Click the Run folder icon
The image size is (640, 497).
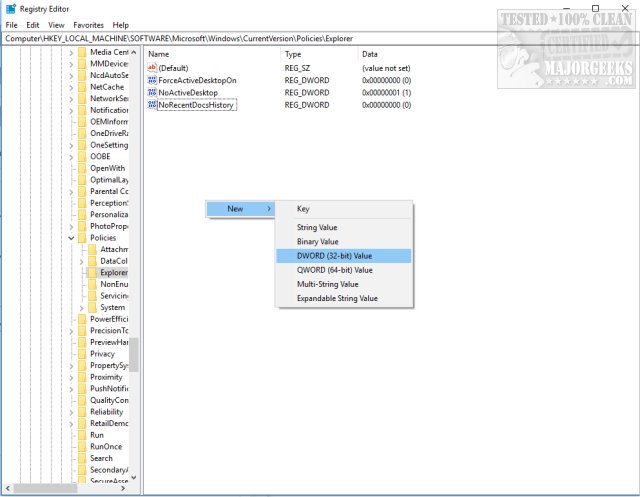(x=82, y=435)
